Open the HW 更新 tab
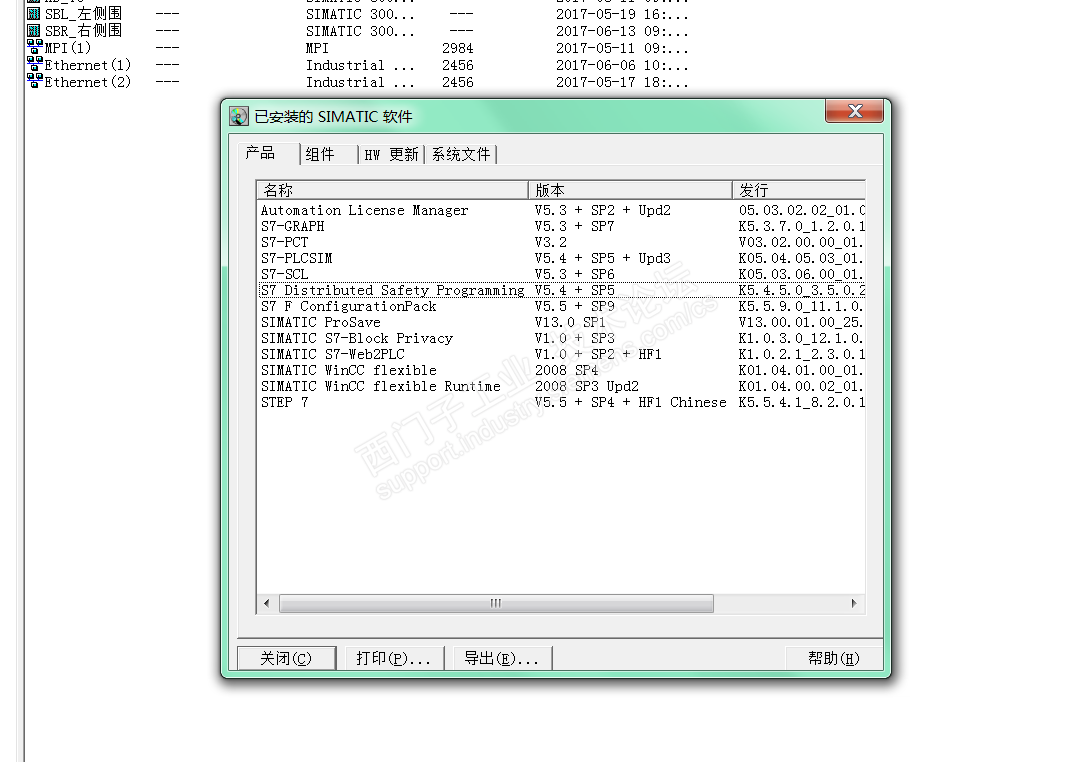This screenshot has height=762, width=1072. (391, 154)
